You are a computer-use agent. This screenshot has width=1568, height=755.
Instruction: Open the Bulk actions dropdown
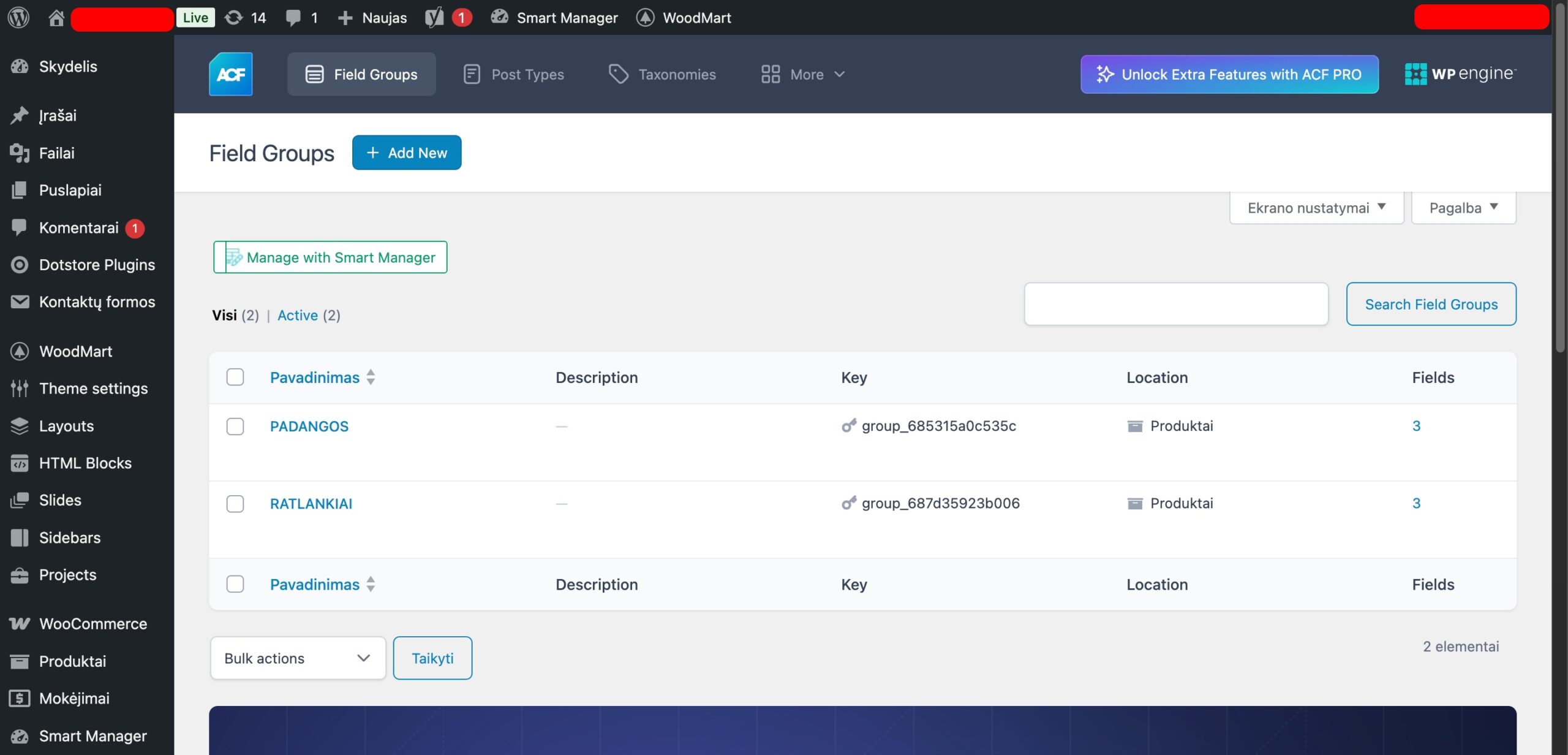(298, 658)
